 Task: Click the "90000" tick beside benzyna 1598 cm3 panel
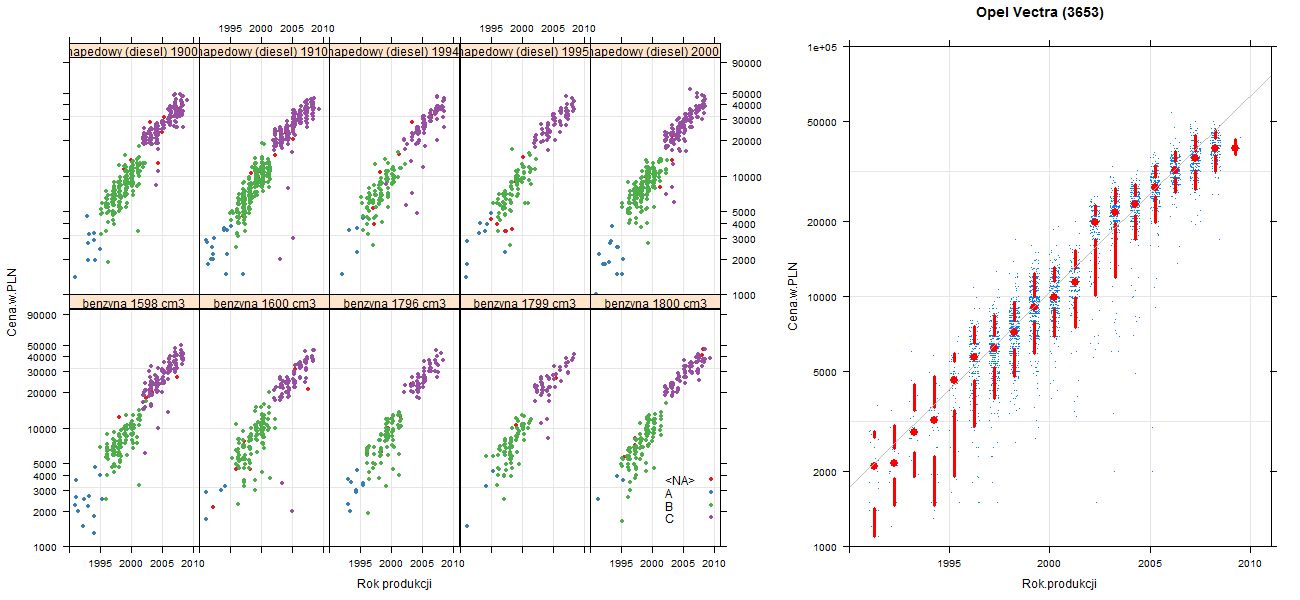[42, 315]
